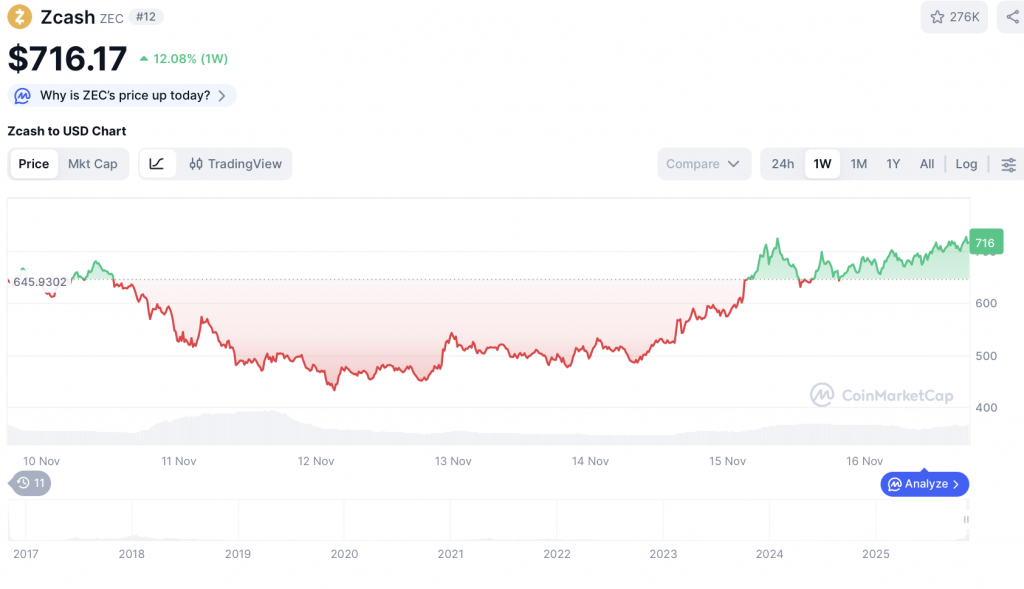Click the range slider handle on timeline
This screenshot has height=589, width=1024.
coord(966,519)
